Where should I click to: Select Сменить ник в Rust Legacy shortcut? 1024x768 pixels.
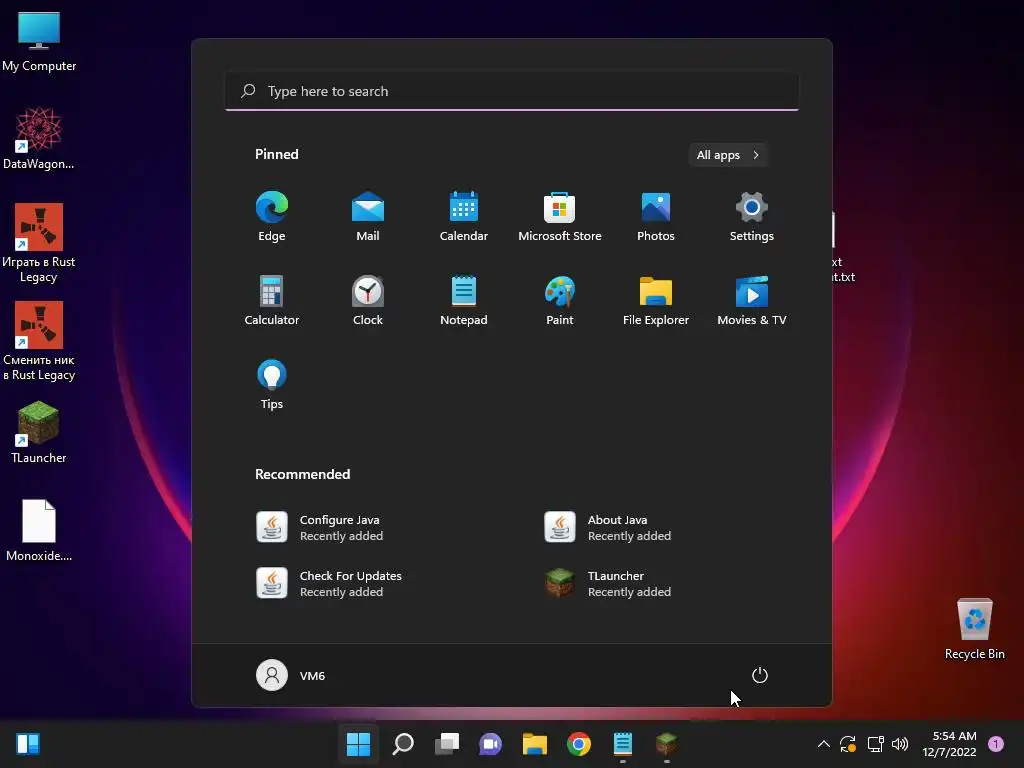[x=39, y=341]
